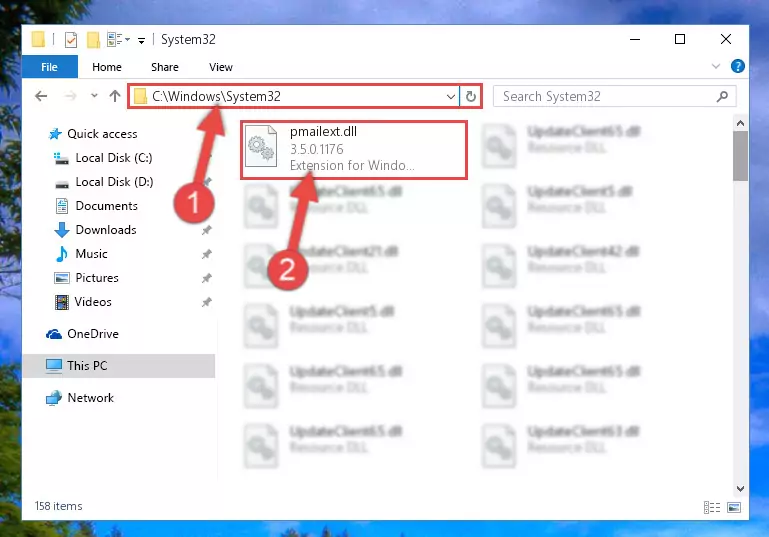The width and height of the screenshot is (769, 537).
Task: Click the magnifier search icon
Action: 722,97
